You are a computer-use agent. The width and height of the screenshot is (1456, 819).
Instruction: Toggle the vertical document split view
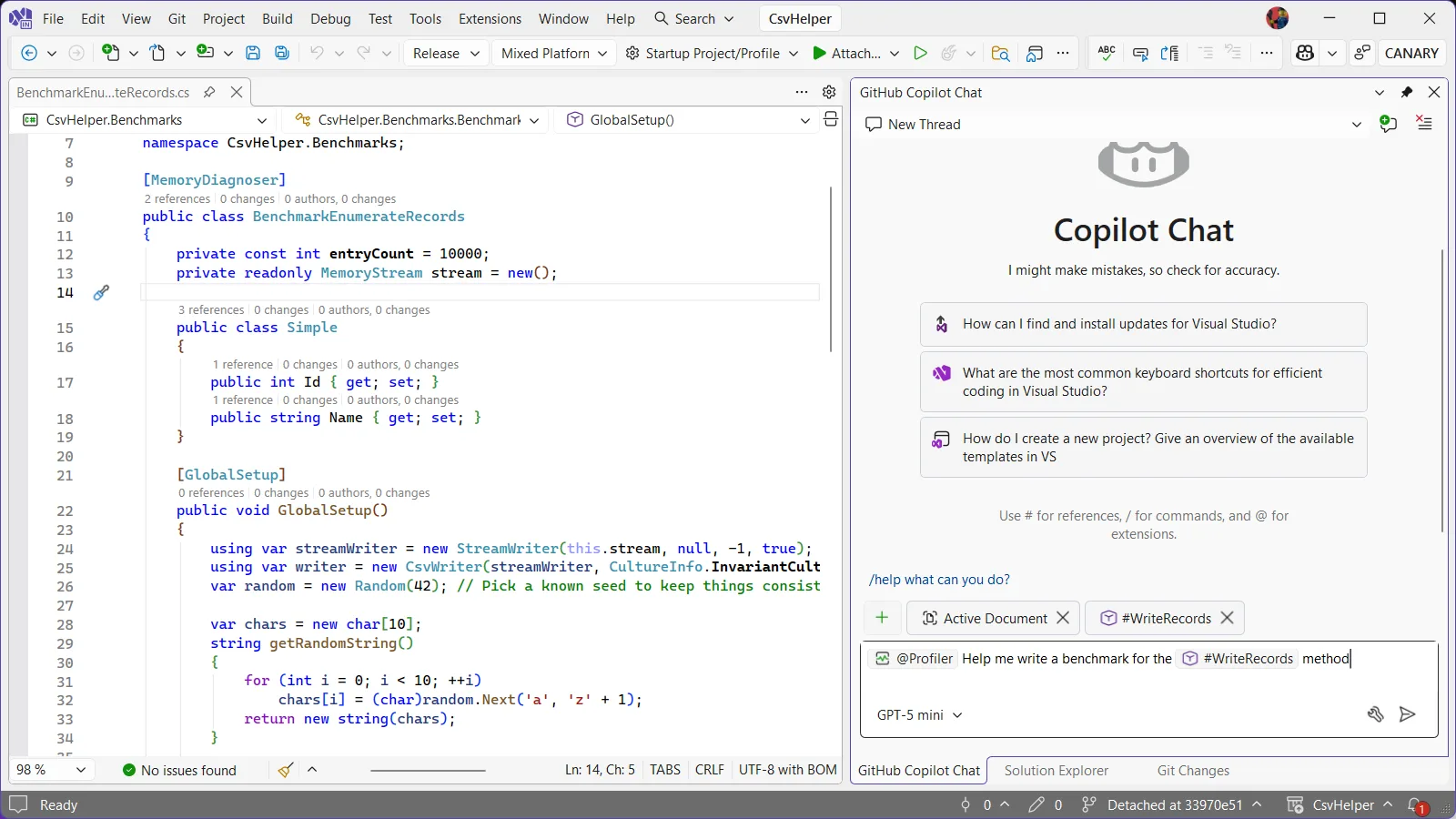[831, 119]
